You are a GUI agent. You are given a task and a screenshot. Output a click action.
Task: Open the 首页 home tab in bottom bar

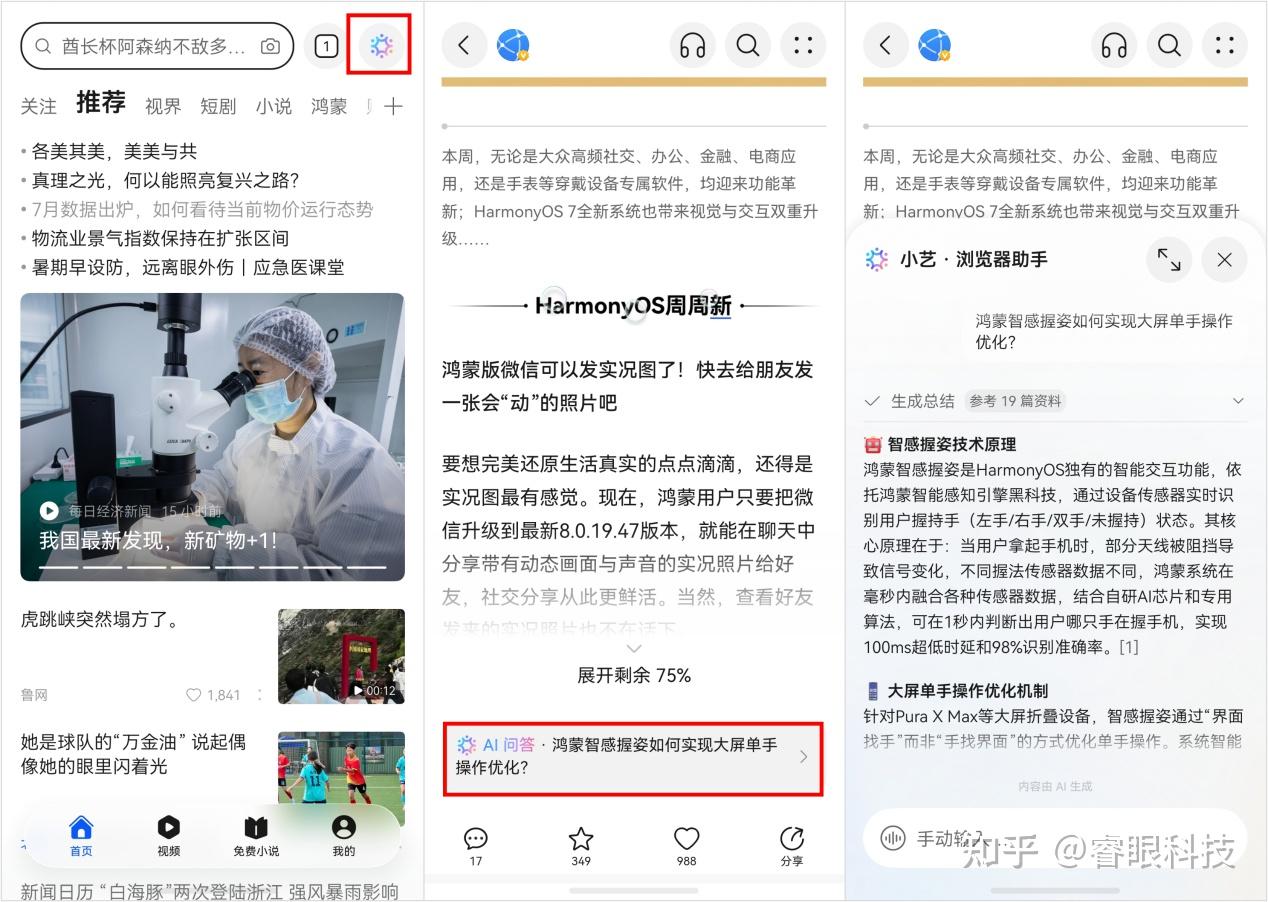[x=81, y=836]
